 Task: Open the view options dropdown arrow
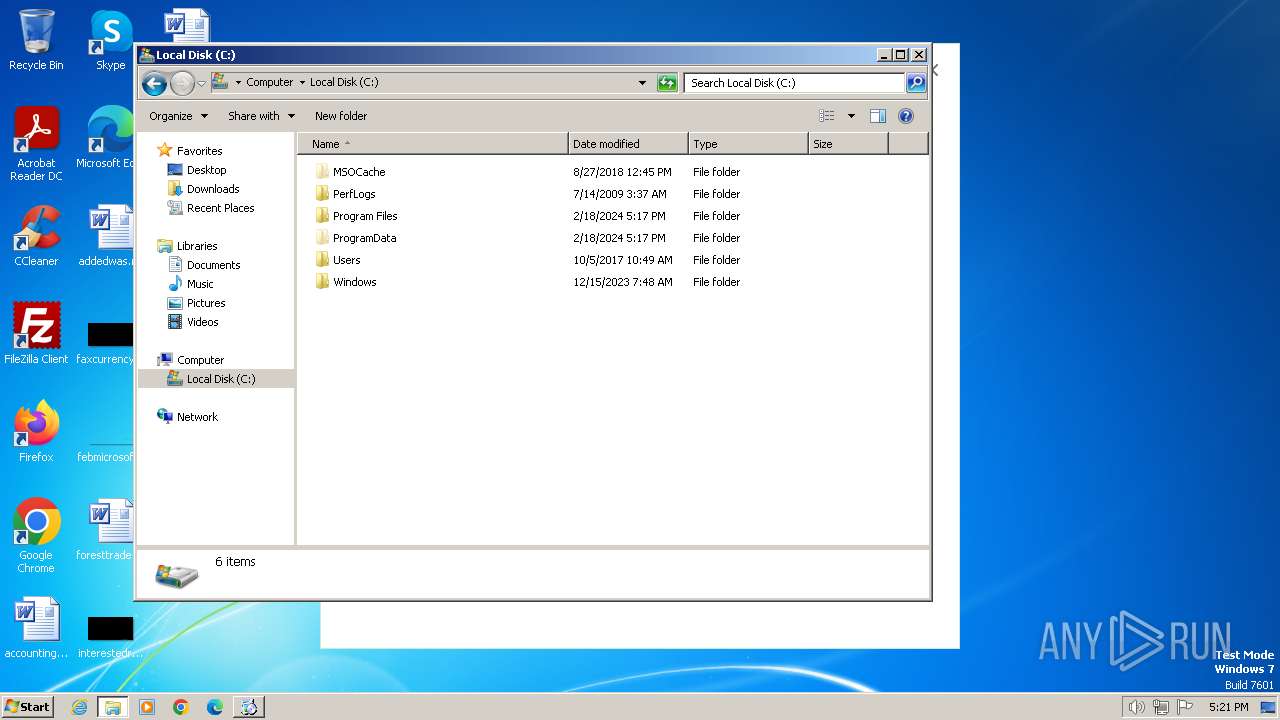[x=851, y=116]
